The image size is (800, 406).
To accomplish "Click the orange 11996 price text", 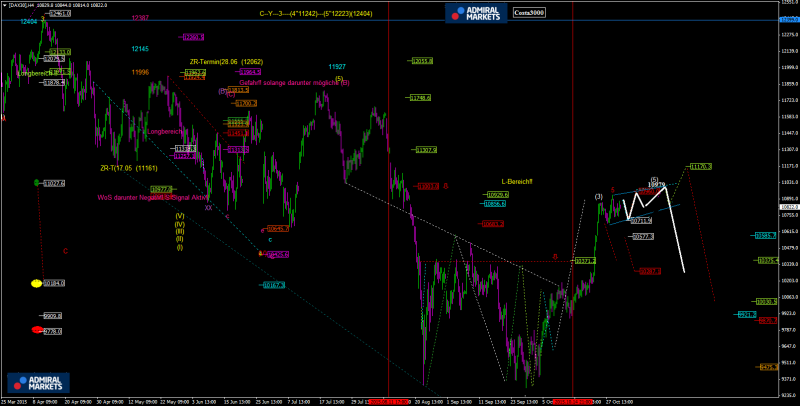I will [x=140, y=72].
